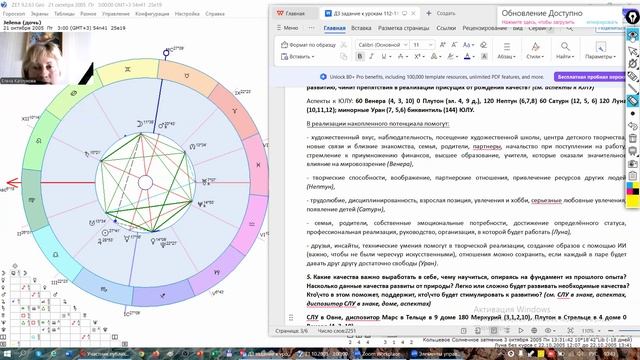
Task: Open the font size dropdown showing 11
Action: click(x=423, y=44)
